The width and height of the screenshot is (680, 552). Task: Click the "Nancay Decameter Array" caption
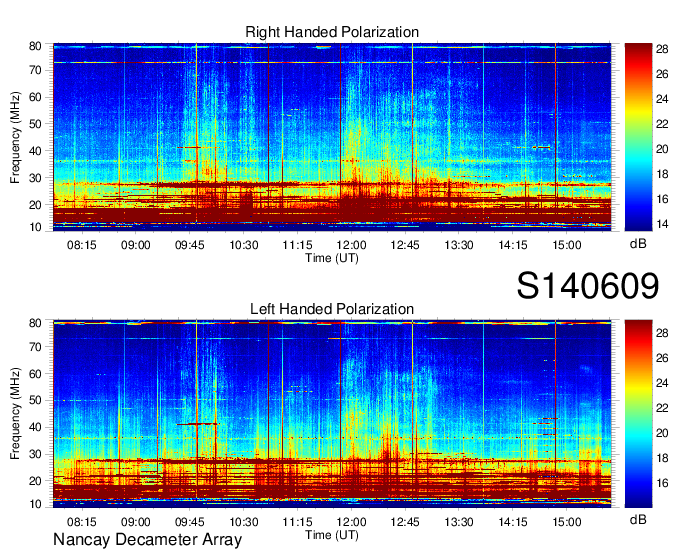pyautogui.click(x=147, y=540)
